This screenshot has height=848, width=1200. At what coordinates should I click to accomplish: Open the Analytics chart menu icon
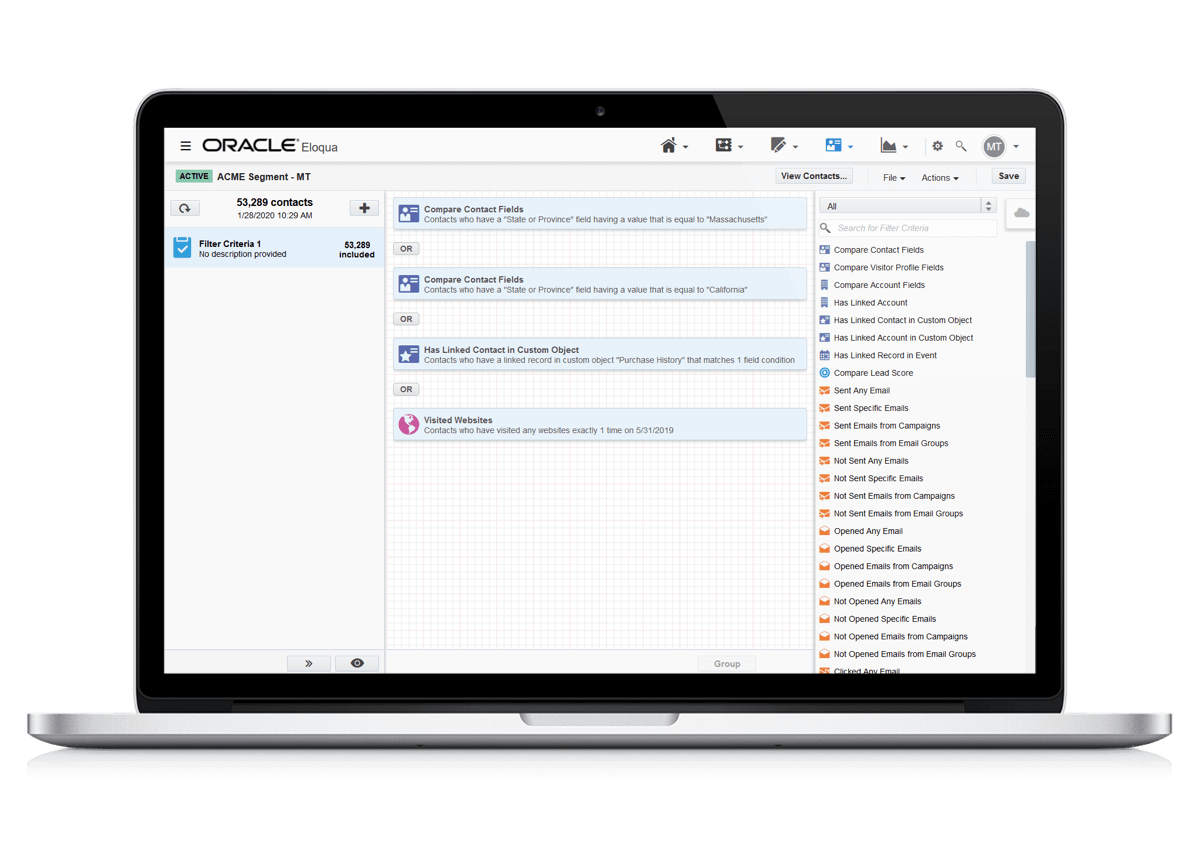(888, 146)
